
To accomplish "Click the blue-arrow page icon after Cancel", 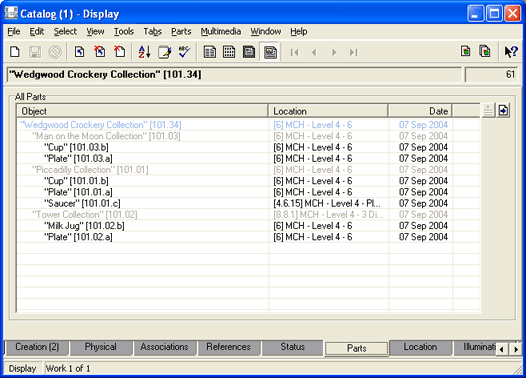I will (80, 52).
